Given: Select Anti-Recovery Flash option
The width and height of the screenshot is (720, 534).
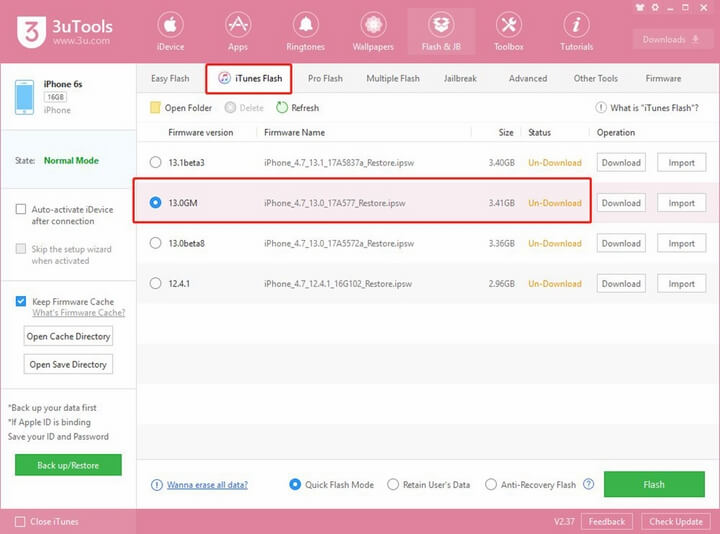Looking at the screenshot, I should click(491, 484).
